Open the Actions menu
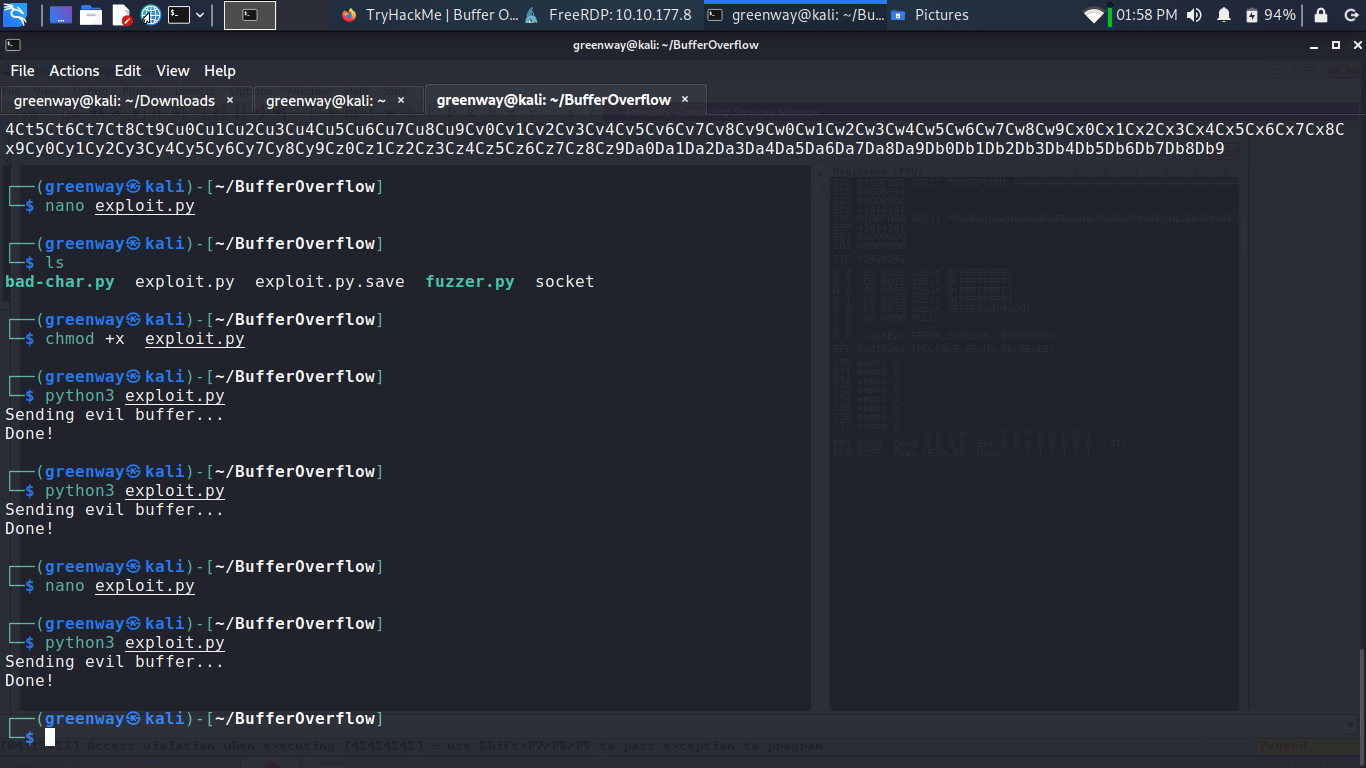Screen dimensions: 1366x768 coord(75,71)
